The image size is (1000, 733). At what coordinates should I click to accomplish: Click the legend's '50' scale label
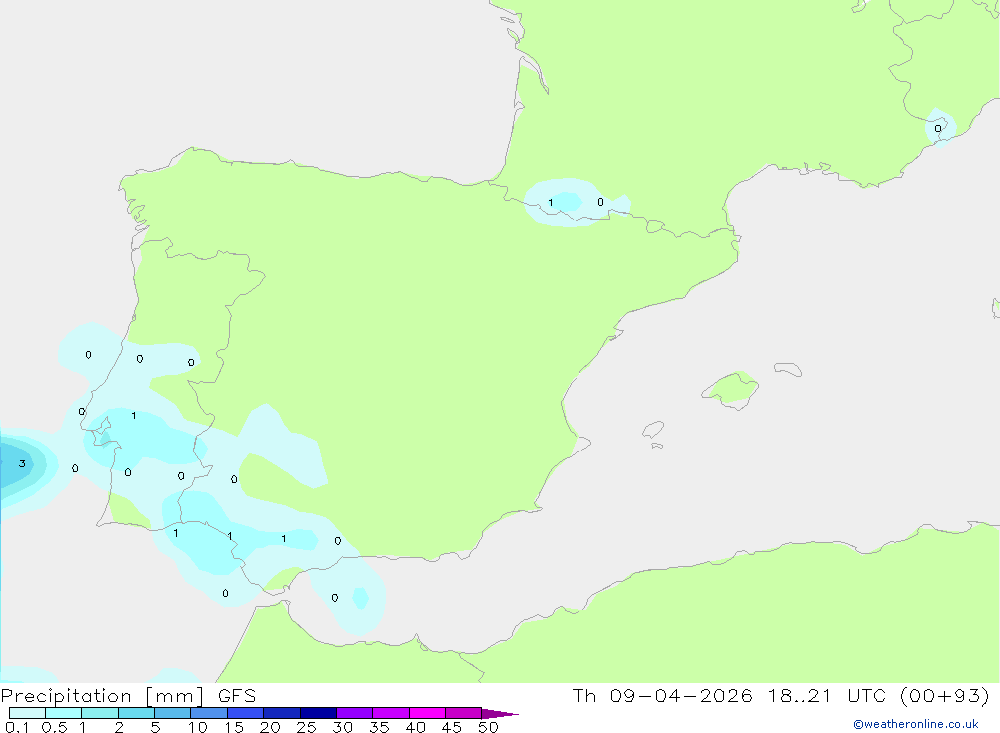pyautogui.click(x=488, y=727)
